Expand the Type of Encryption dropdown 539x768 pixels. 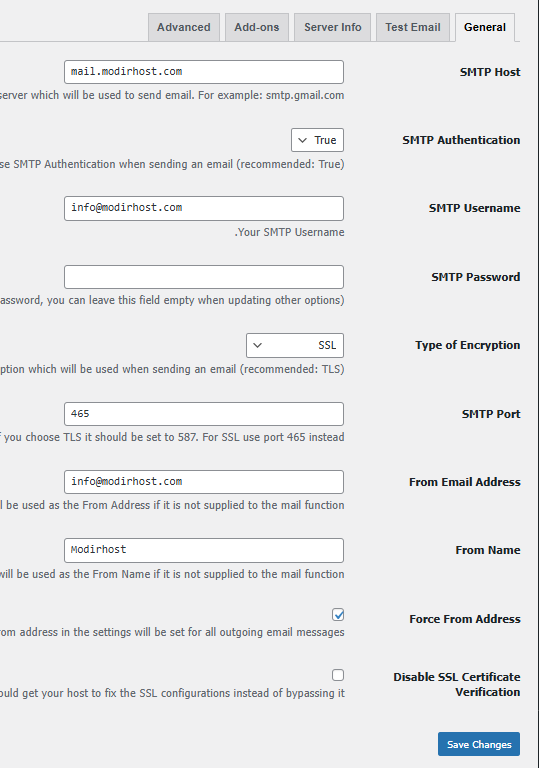295,345
